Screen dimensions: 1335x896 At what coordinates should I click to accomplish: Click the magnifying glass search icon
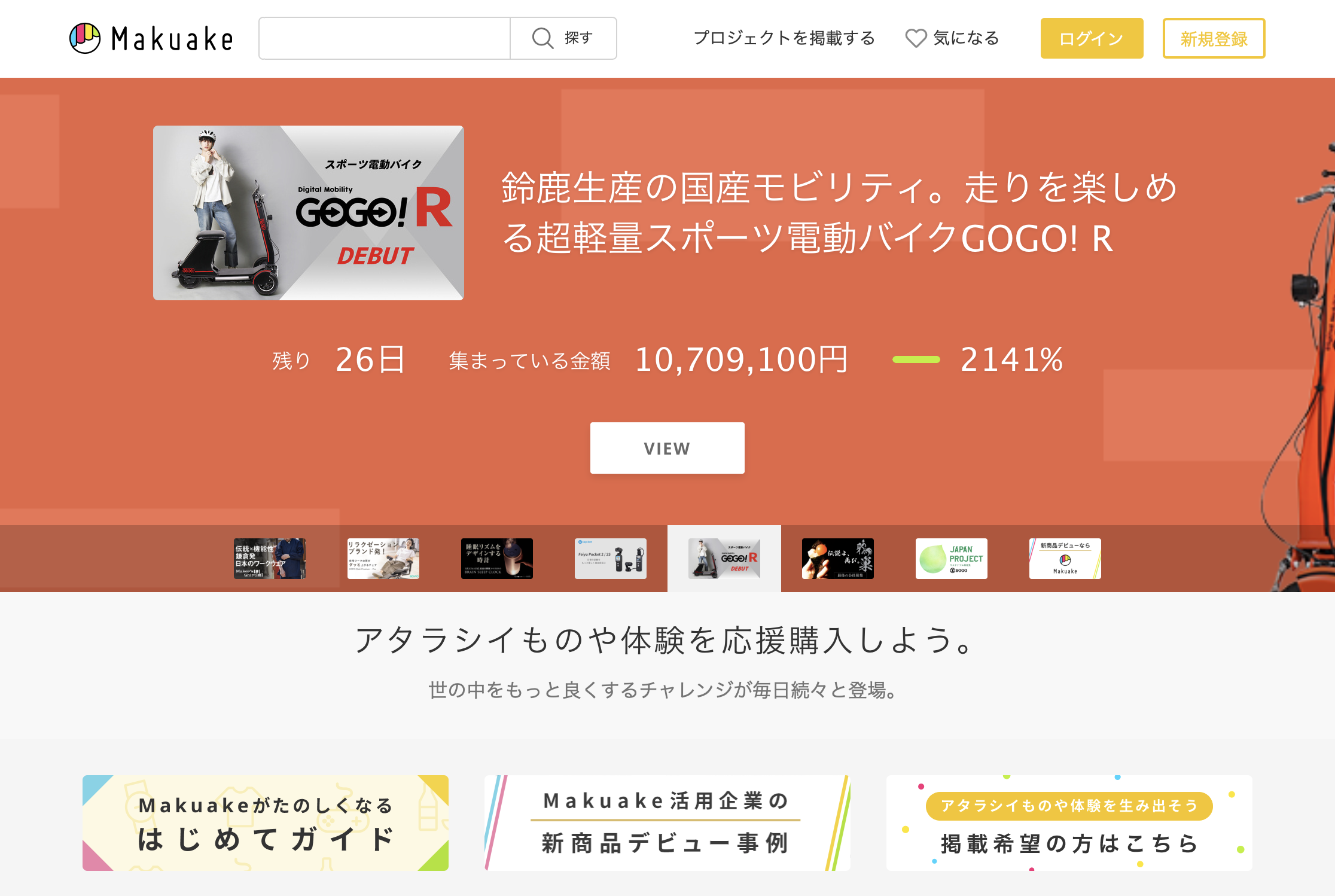pos(542,38)
